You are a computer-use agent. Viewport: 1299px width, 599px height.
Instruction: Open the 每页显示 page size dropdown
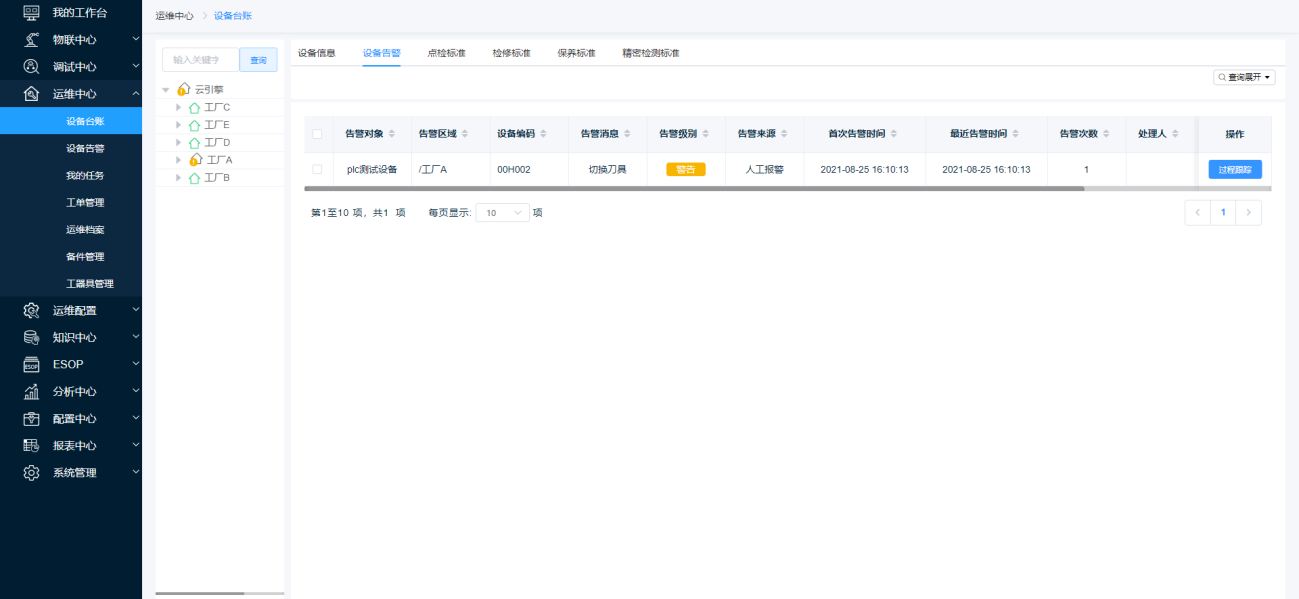coord(502,213)
